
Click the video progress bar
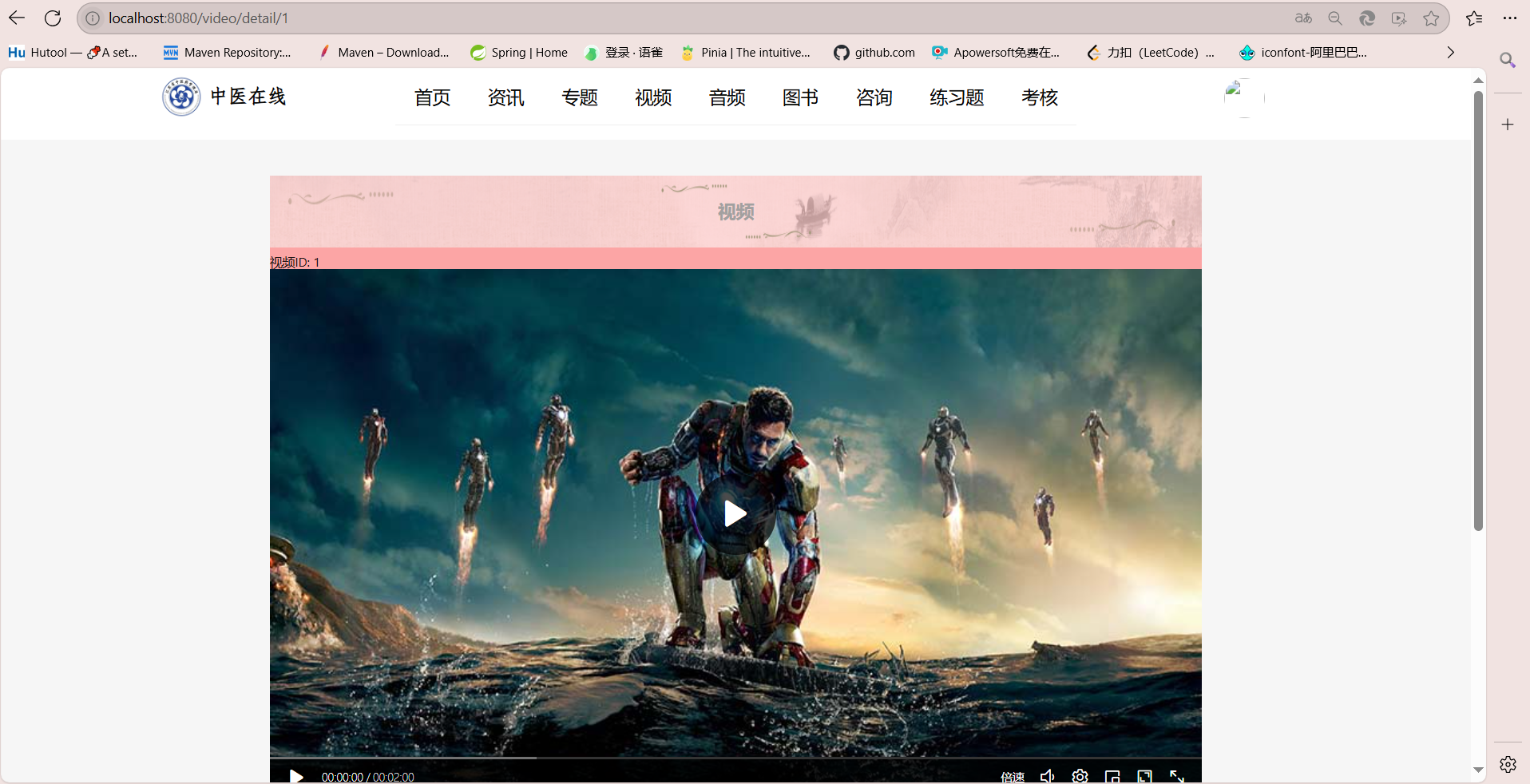coord(735,758)
